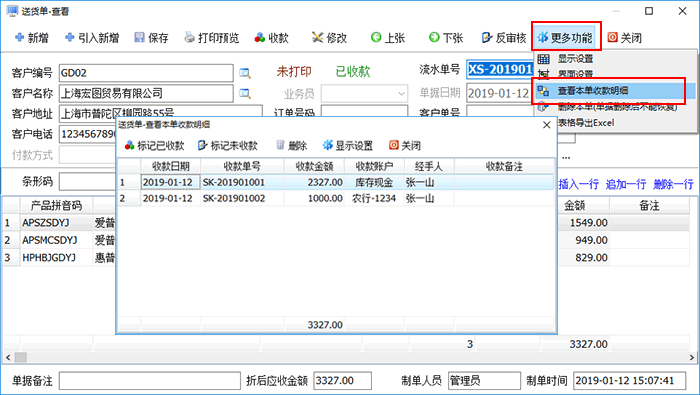Close the 查看本单收款明细 dialog via X
The width and height of the screenshot is (700, 395).
point(546,125)
